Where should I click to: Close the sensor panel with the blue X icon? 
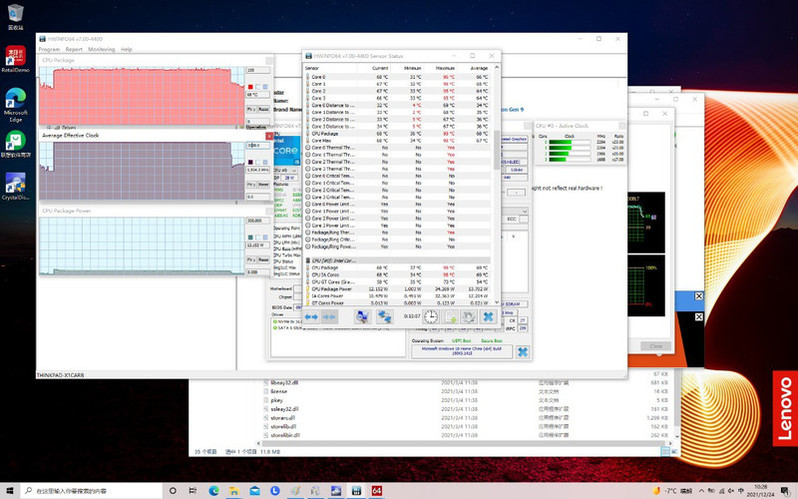coord(488,316)
